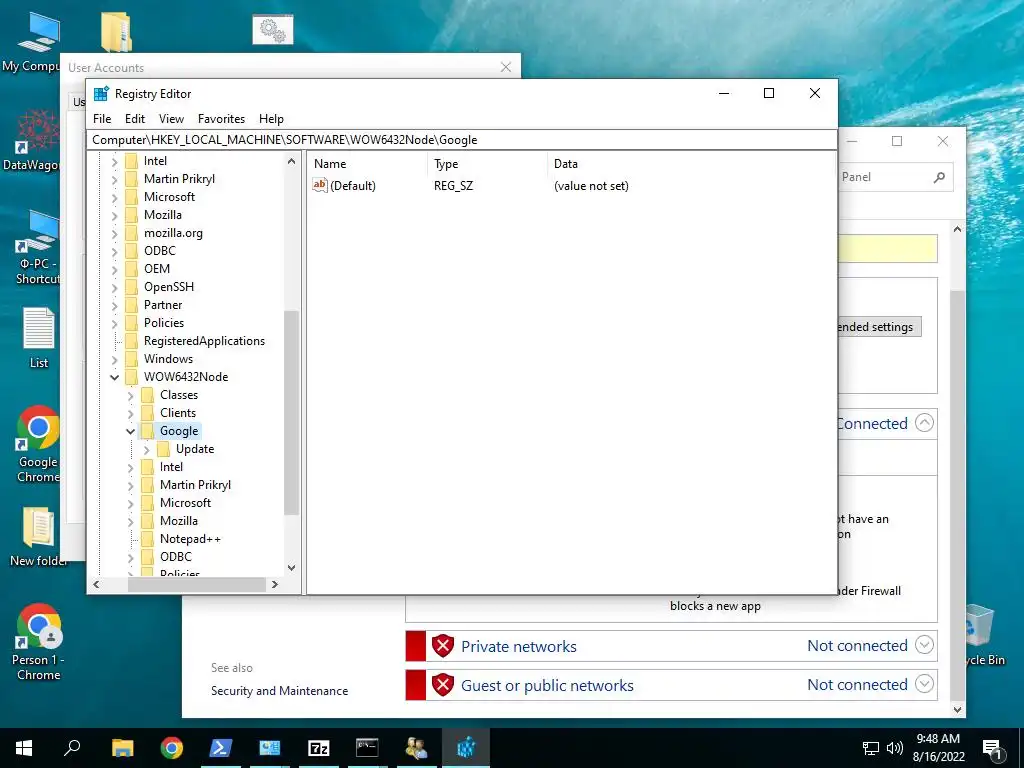Click the tree vertical scrollbar up arrow
Viewport: 1024px width, 768px height.
coord(291,161)
